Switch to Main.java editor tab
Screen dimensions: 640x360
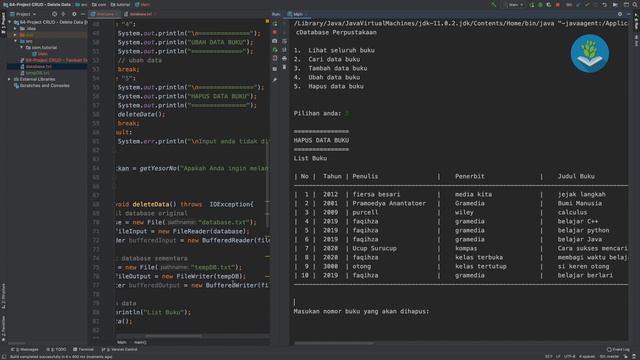coord(103,14)
